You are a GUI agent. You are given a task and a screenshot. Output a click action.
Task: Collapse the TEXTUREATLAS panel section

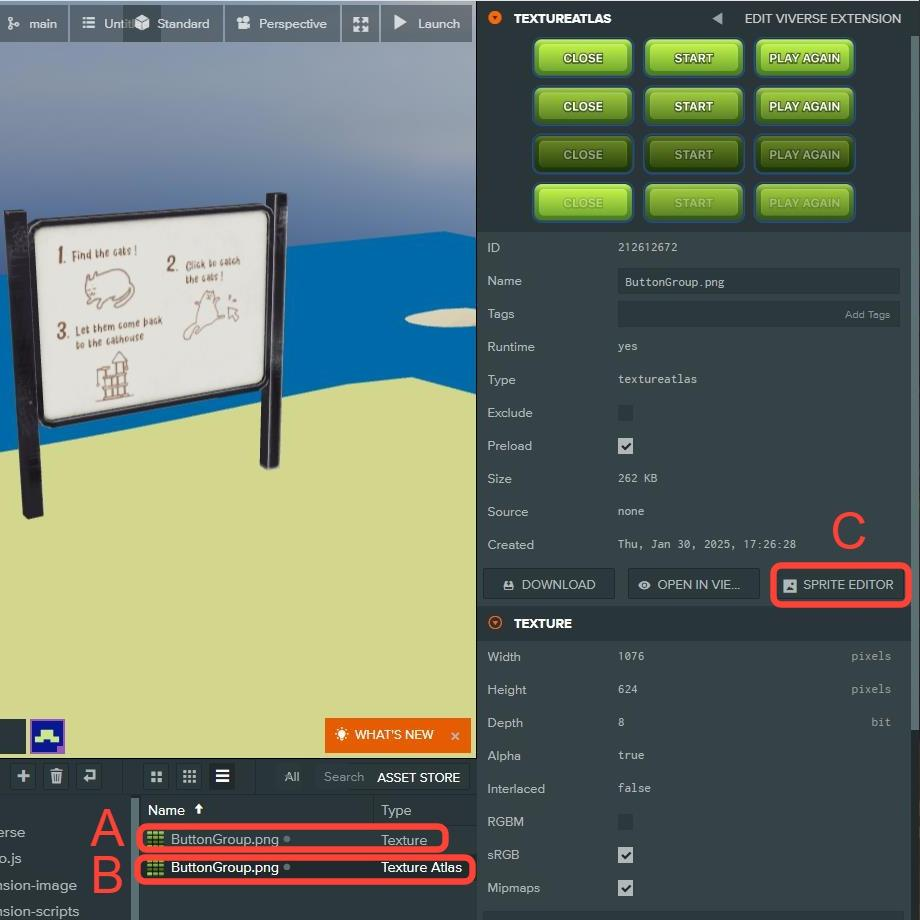coord(495,18)
